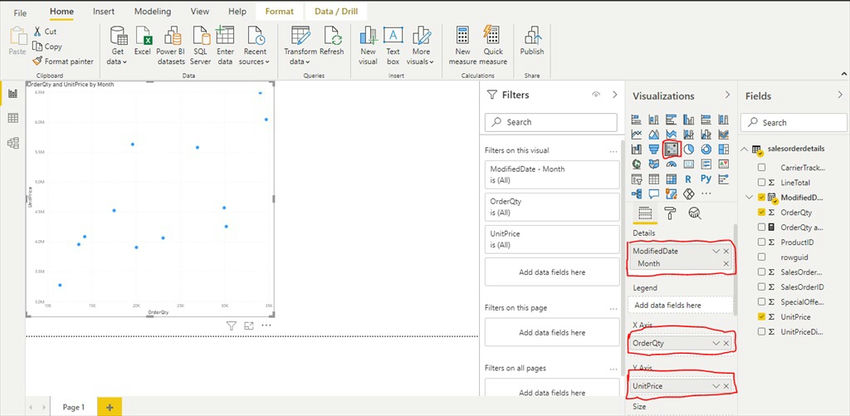Toggle the ProductID field checkbox

[762, 242]
